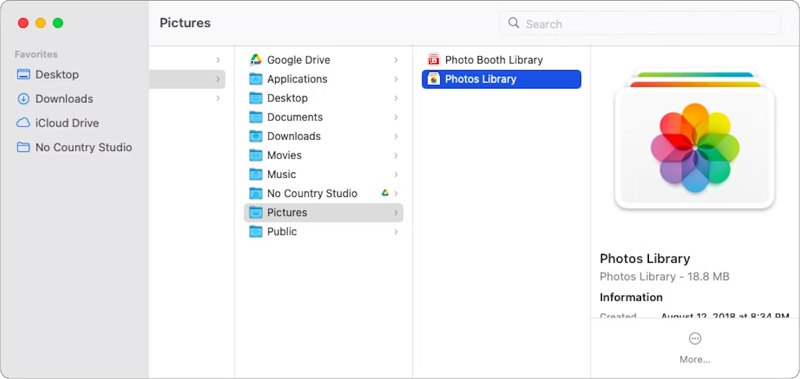This screenshot has height=379, width=800.
Task: Click the Downloads arrow icon in sidebar
Action: 23,99
